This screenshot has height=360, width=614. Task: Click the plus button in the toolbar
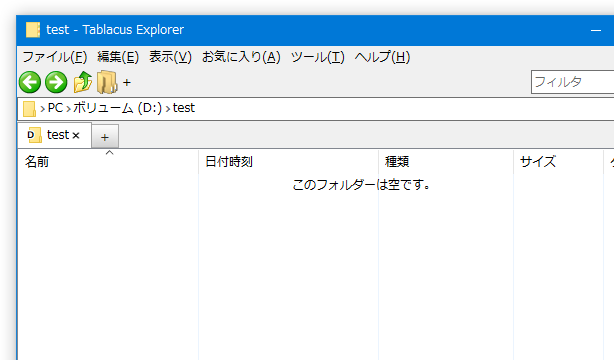tap(126, 82)
